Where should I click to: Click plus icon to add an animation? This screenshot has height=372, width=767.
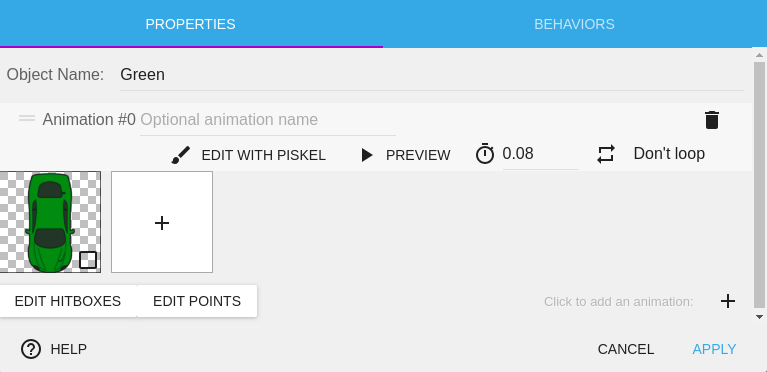coord(728,301)
